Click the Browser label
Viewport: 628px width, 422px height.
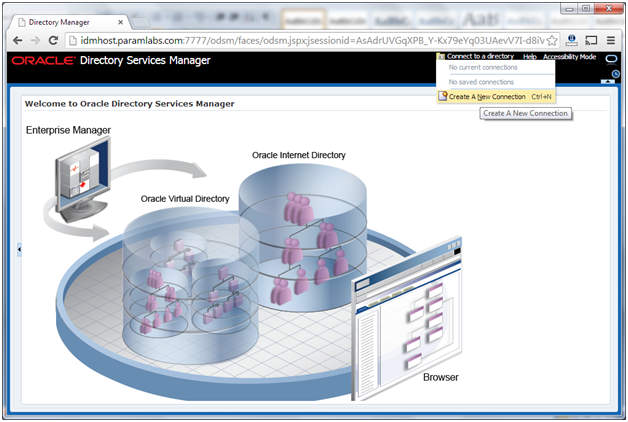pos(441,377)
